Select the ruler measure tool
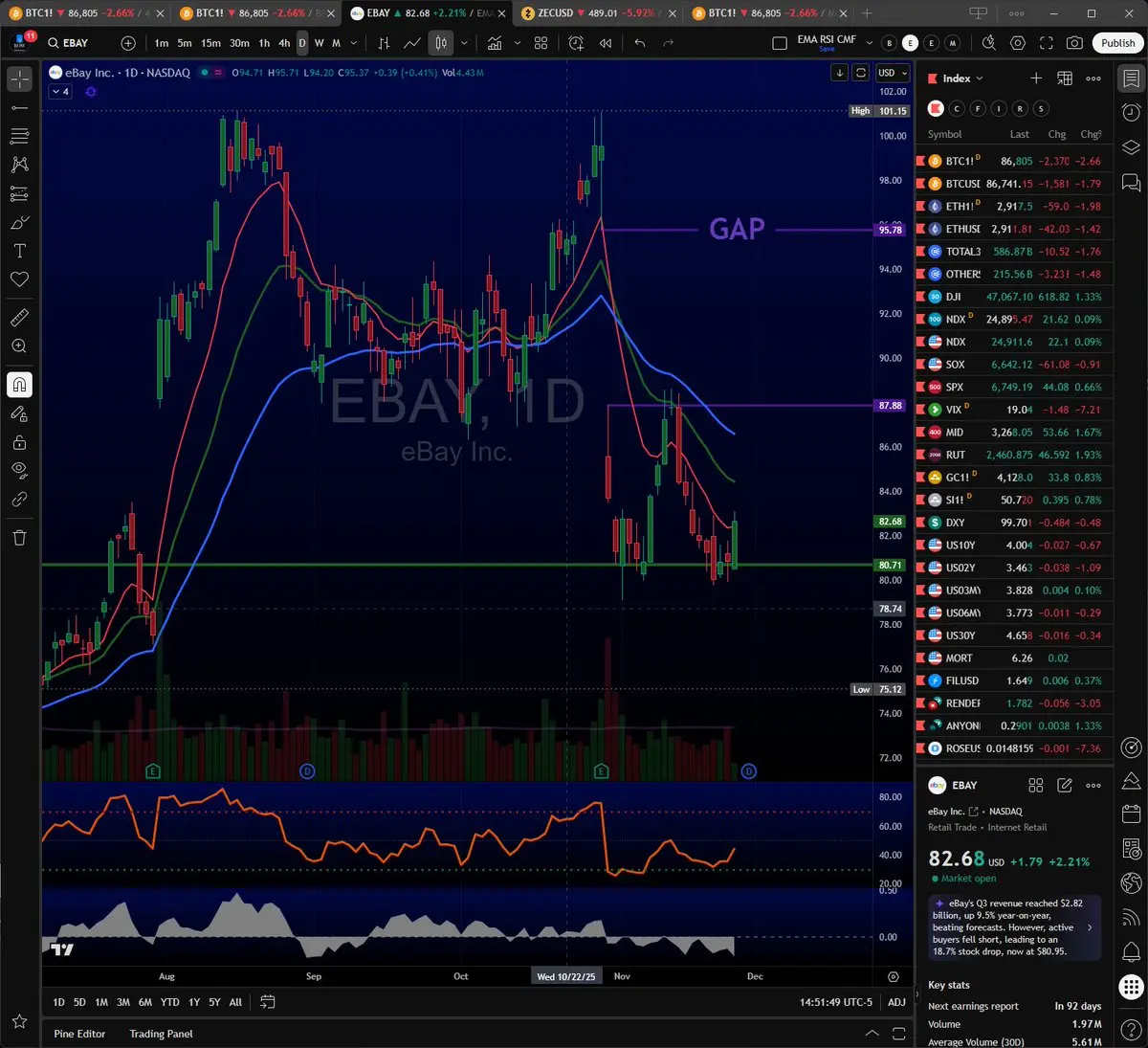This screenshot has height=1048, width=1148. click(x=19, y=318)
